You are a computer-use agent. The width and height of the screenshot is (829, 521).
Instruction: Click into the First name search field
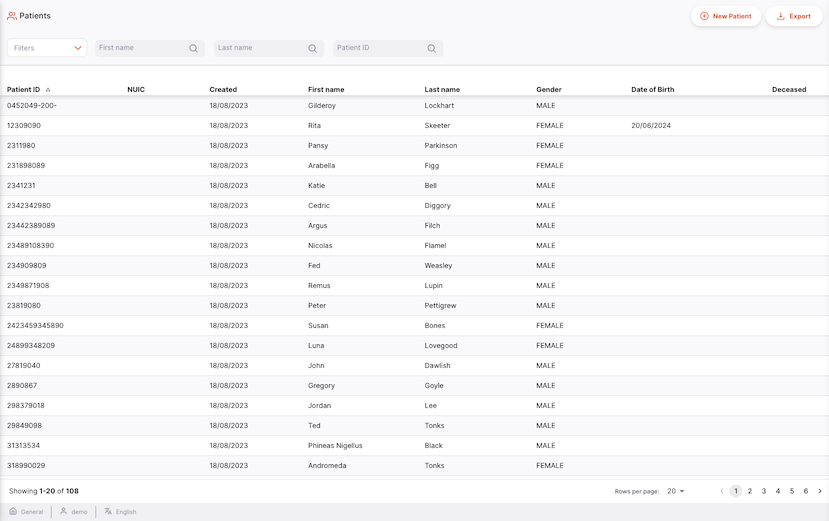coord(140,48)
